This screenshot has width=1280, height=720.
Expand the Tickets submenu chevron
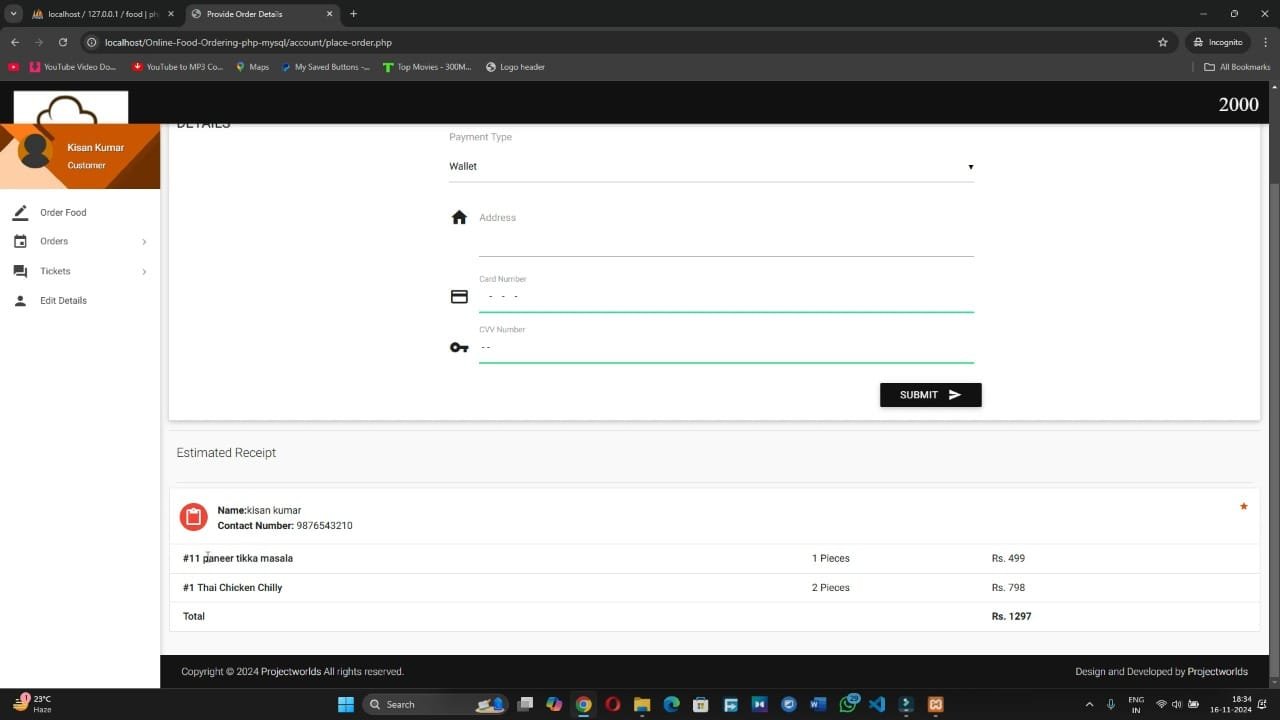[x=144, y=272]
